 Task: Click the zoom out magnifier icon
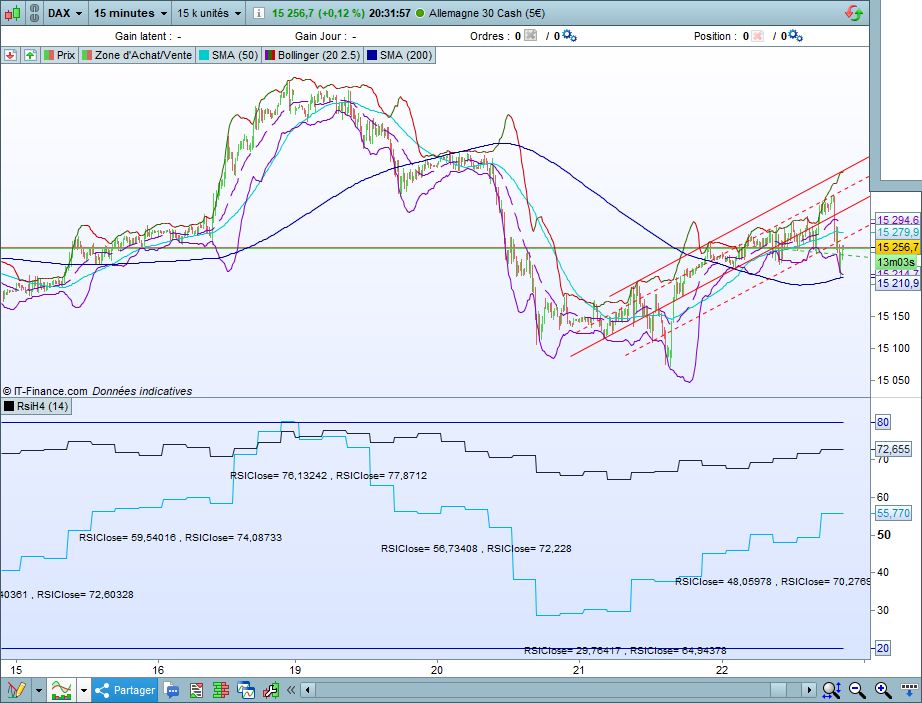click(x=858, y=690)
